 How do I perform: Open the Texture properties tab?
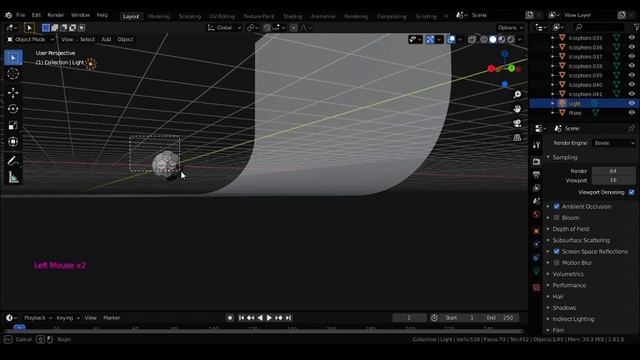click(536, 287)
